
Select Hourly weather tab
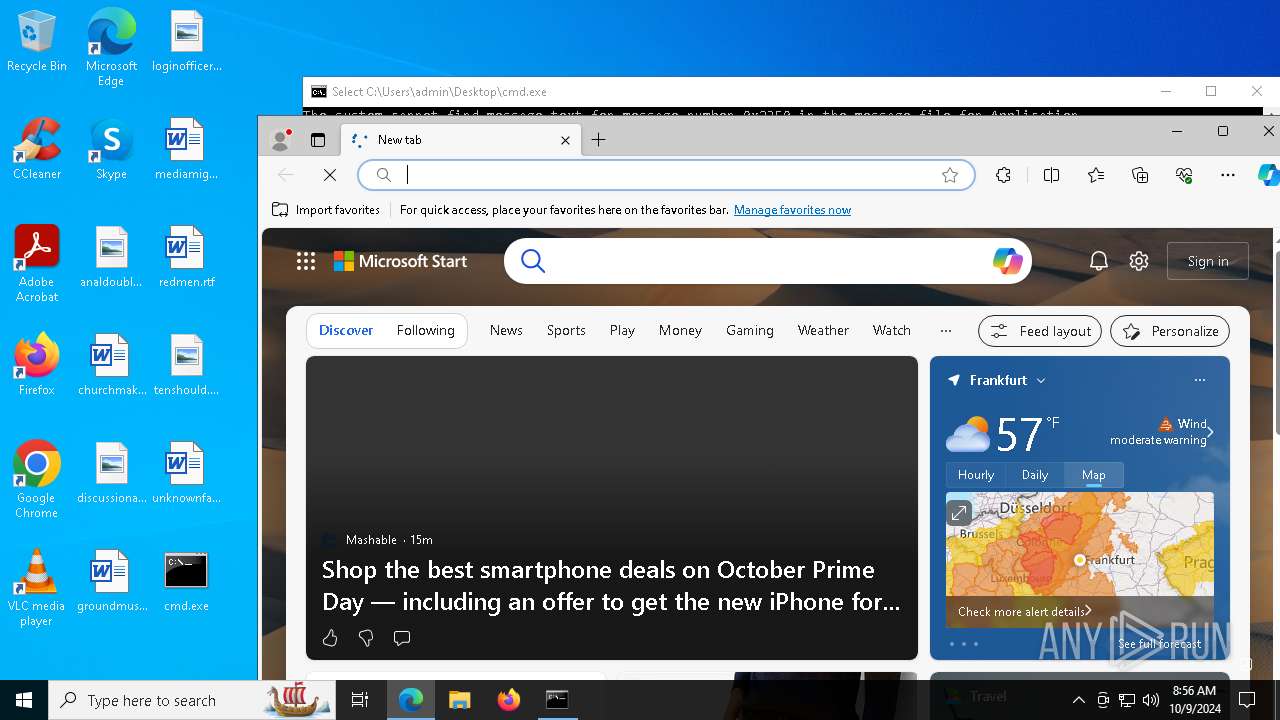tap(976, 475)
